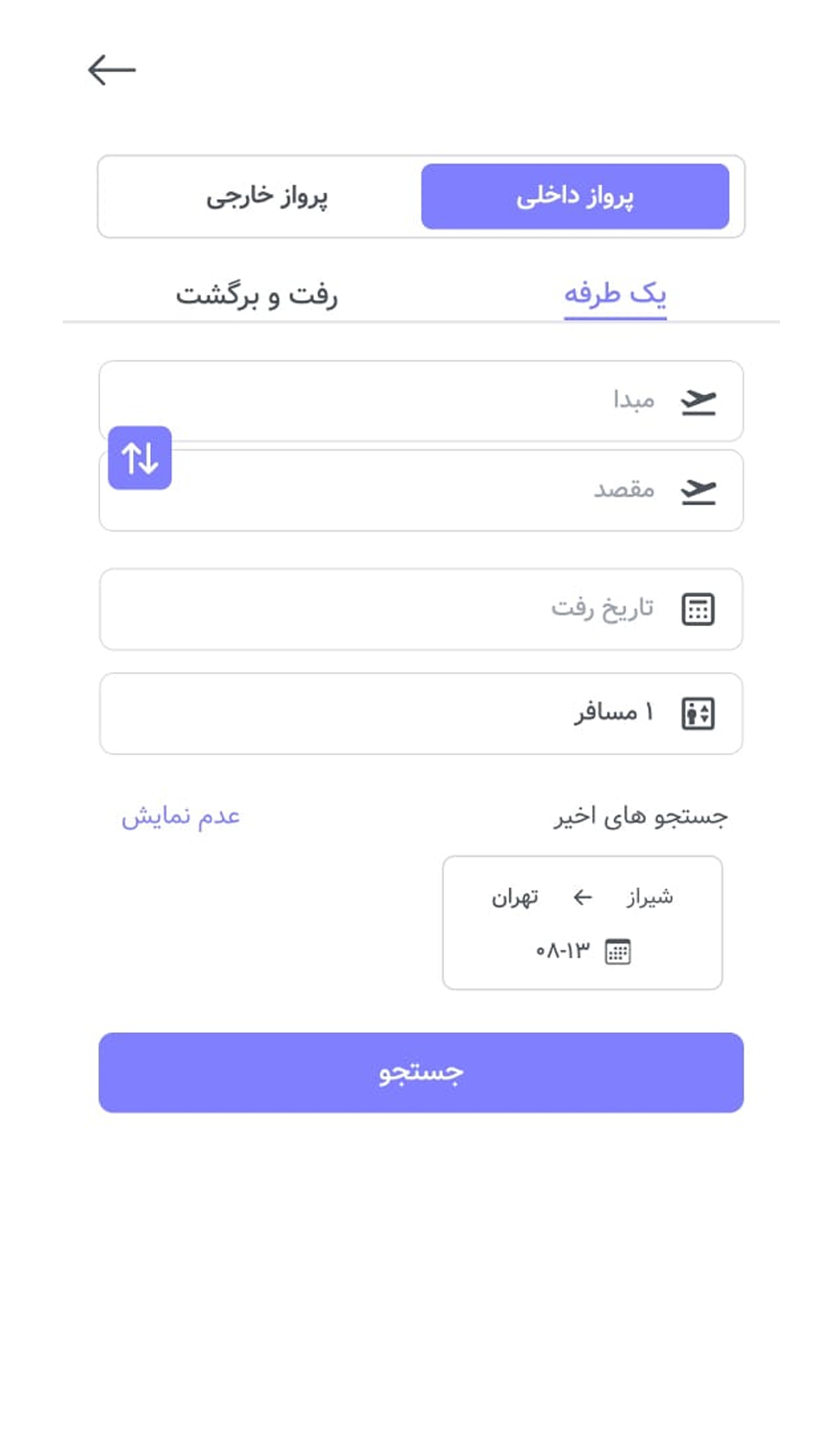Image resolution: width=819 pixels, height=1456 pixels.
Task: Swap origin and destination with the arrows button
Action: (x=140, y=458)
